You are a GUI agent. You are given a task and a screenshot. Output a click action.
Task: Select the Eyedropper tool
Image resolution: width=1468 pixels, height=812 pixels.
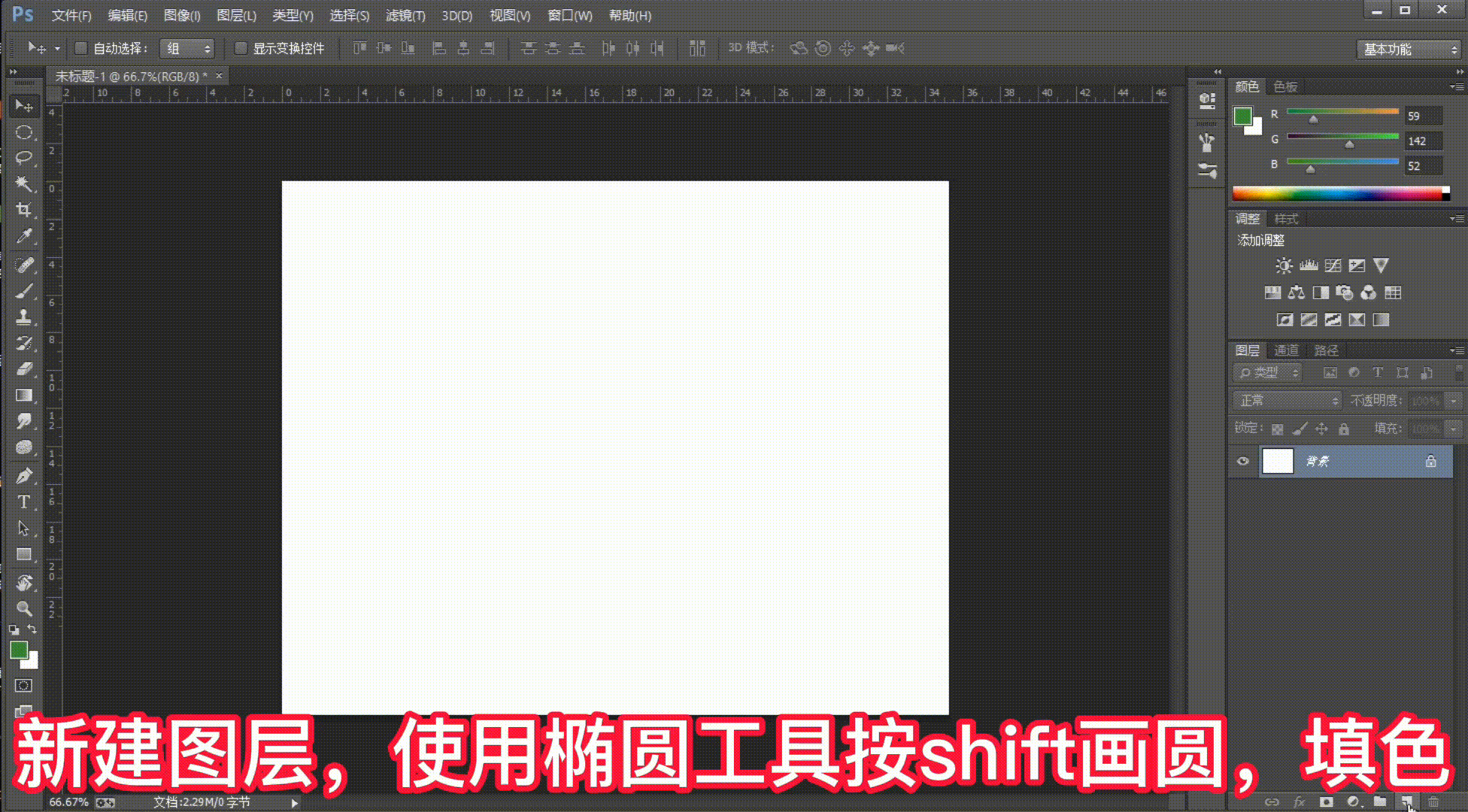click(24, 236)
